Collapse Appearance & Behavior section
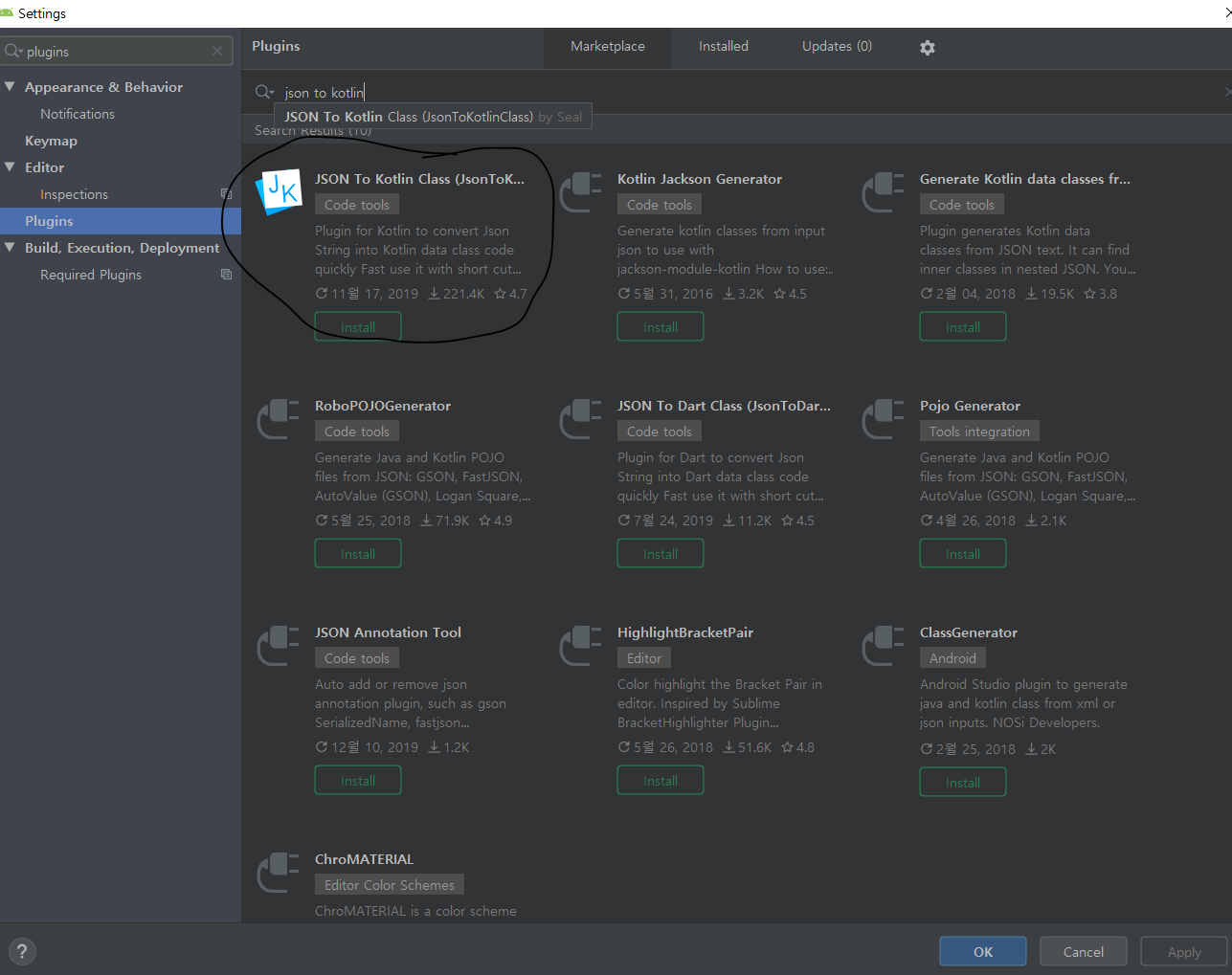1232x975 pixels. (x=10, y=87)
